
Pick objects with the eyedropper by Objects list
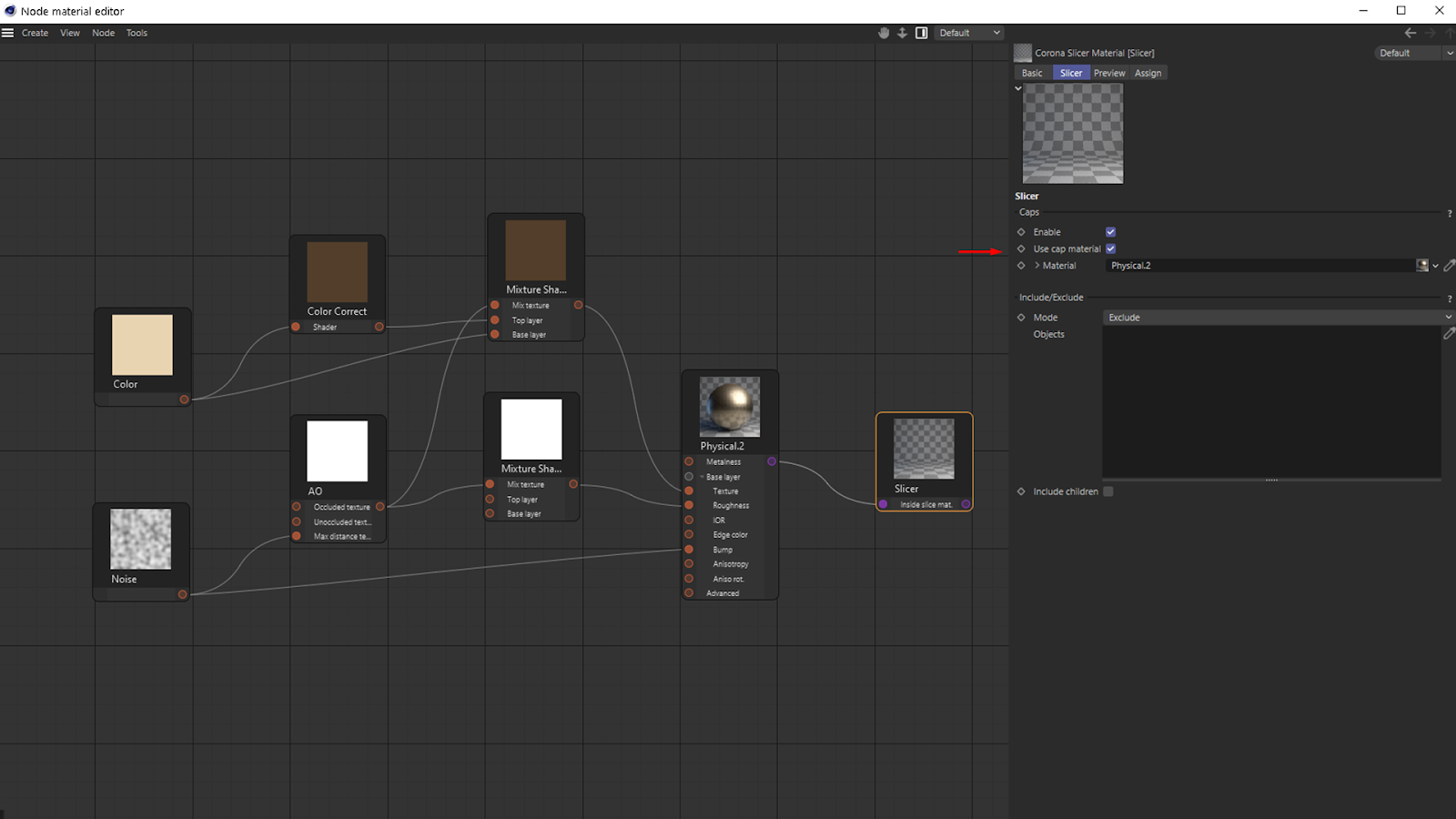click(1450, 334)
